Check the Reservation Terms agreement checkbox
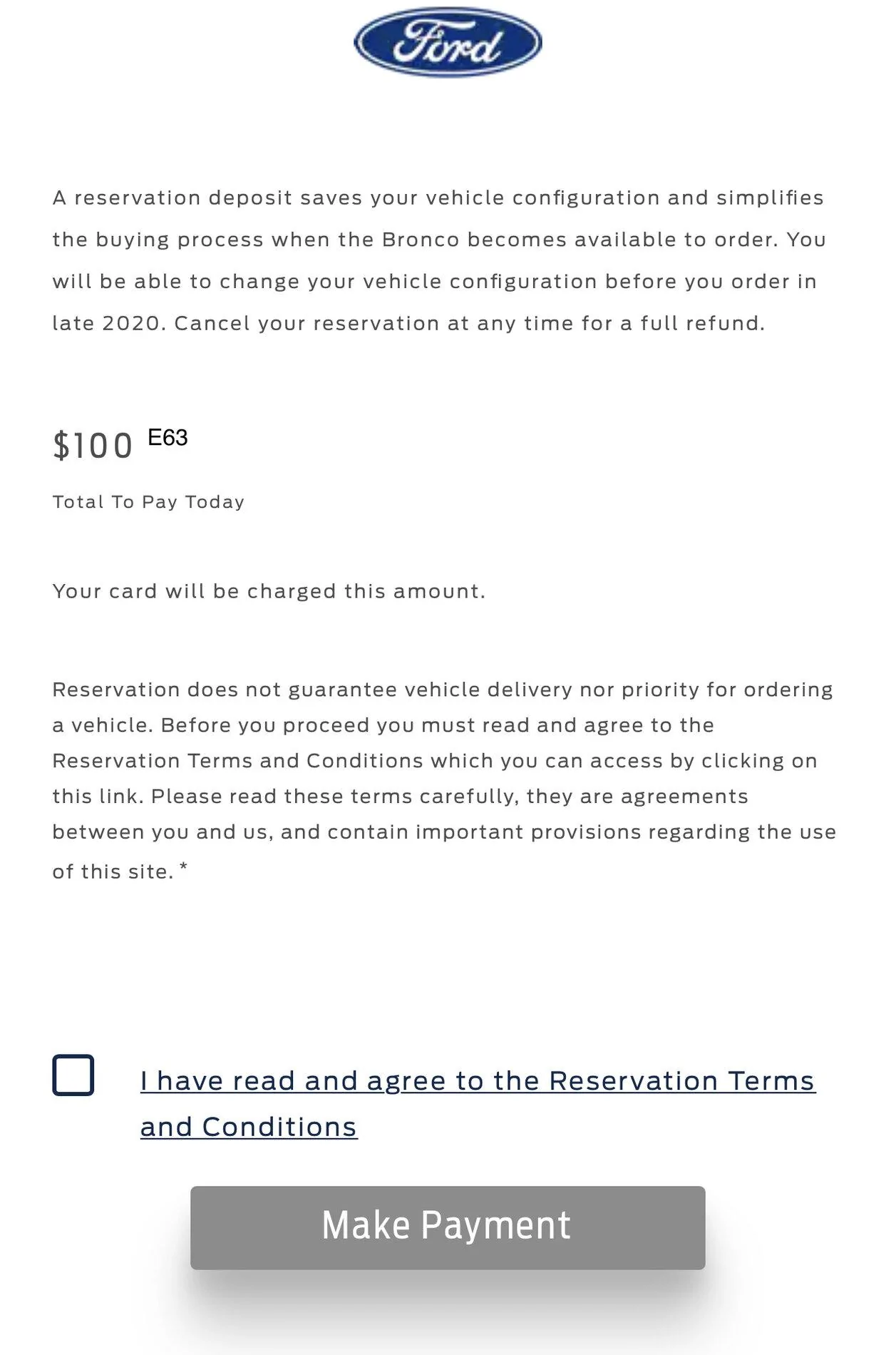 [73, 1075]
